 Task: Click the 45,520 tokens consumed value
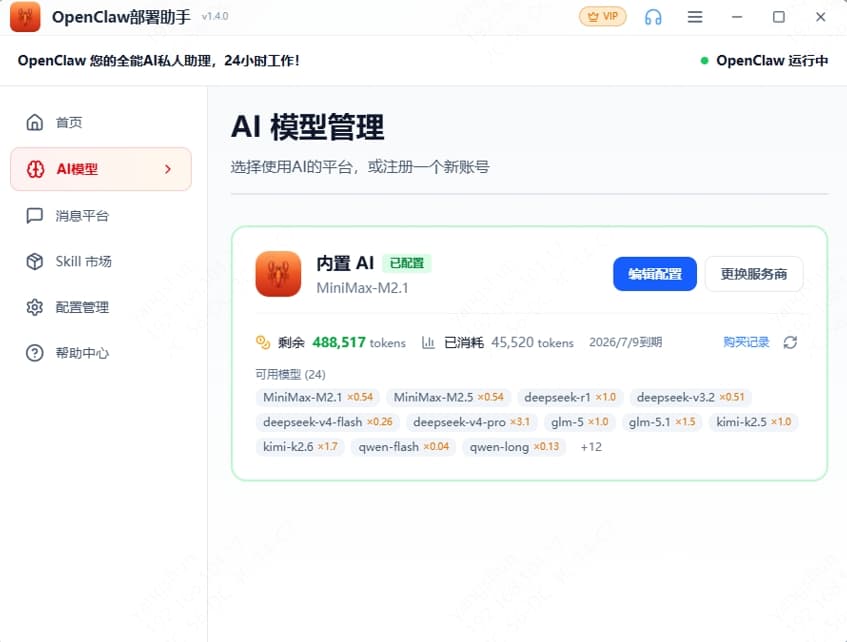click(x=512, y=342)
